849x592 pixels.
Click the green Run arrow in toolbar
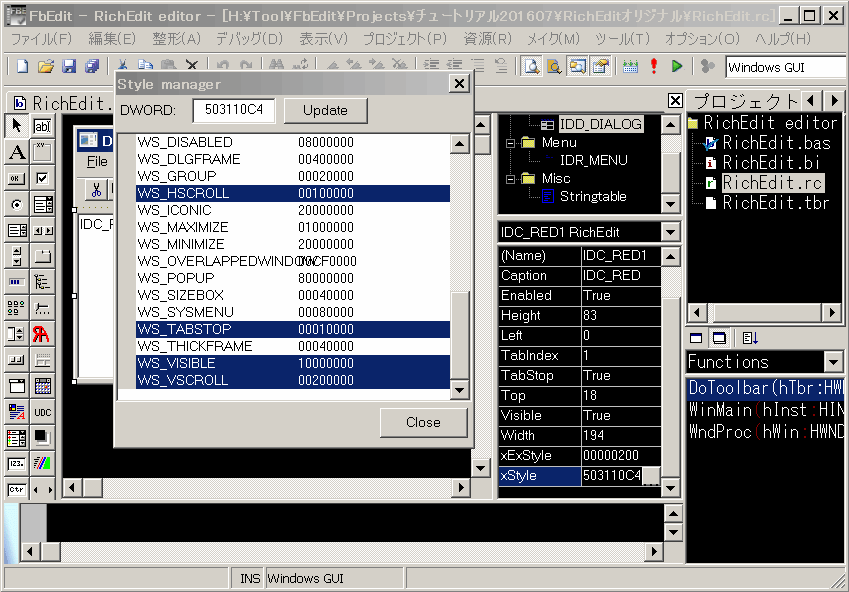677,67
